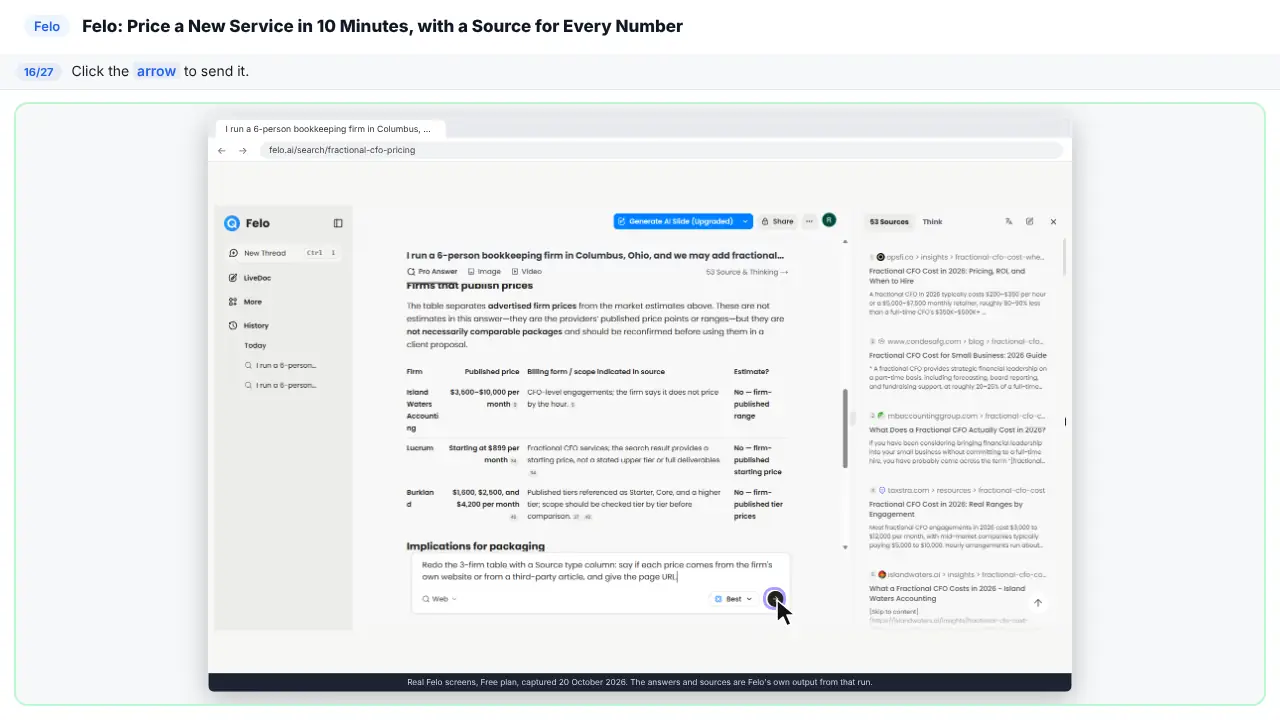The width and height of the screenshot is (1280, 720).
Task: Switch to the Image tab
Action: [x=484, y=271]
